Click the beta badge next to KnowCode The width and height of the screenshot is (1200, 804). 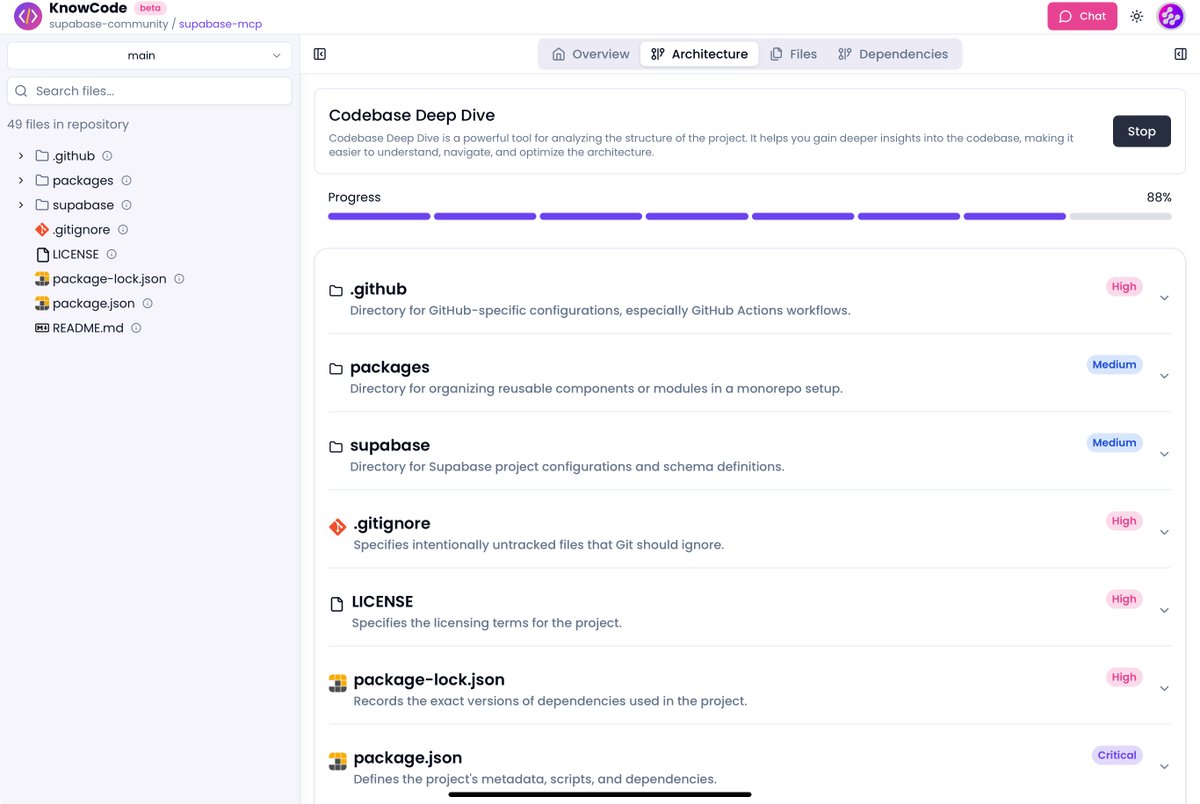[150, 8]
